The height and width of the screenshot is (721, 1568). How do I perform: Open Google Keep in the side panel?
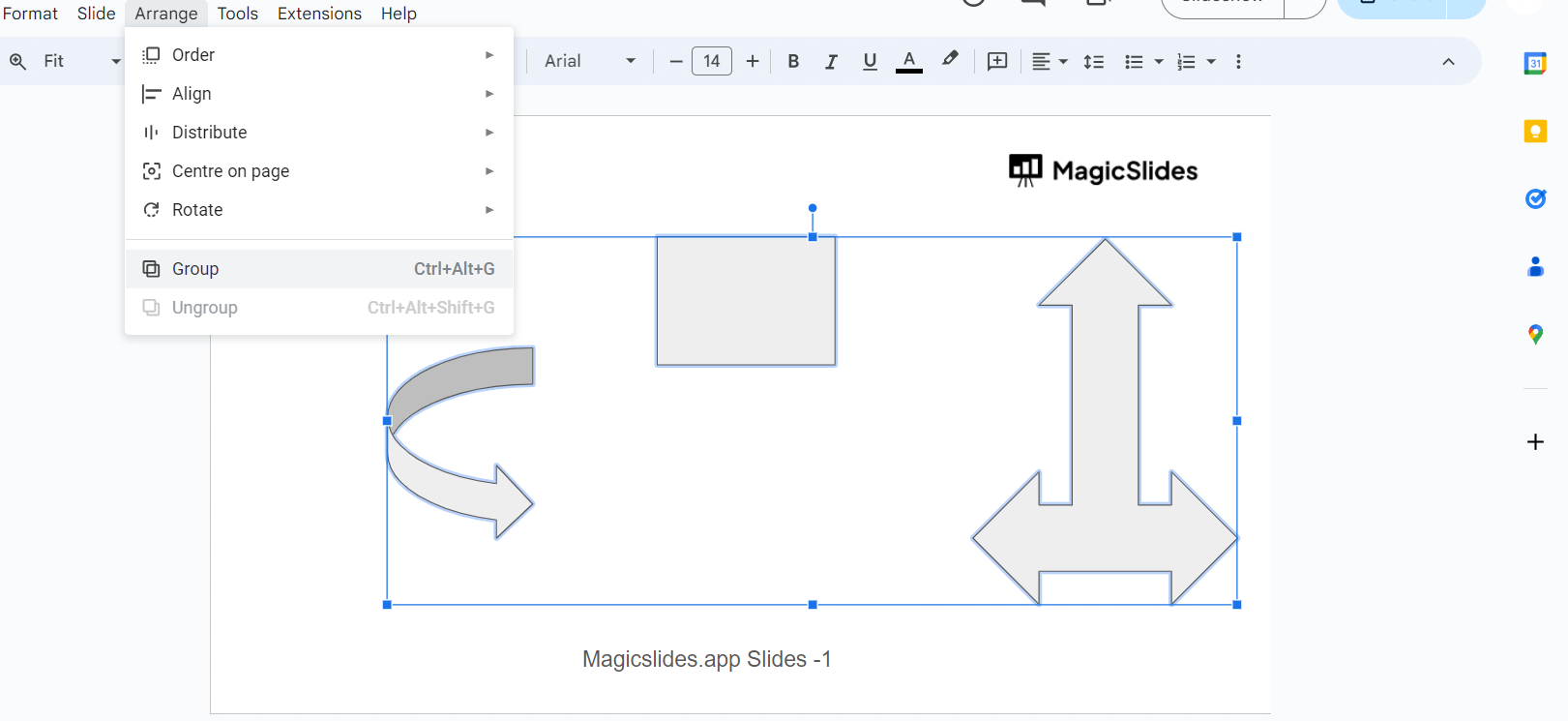pyautogui.click(x=1535, y=131)
